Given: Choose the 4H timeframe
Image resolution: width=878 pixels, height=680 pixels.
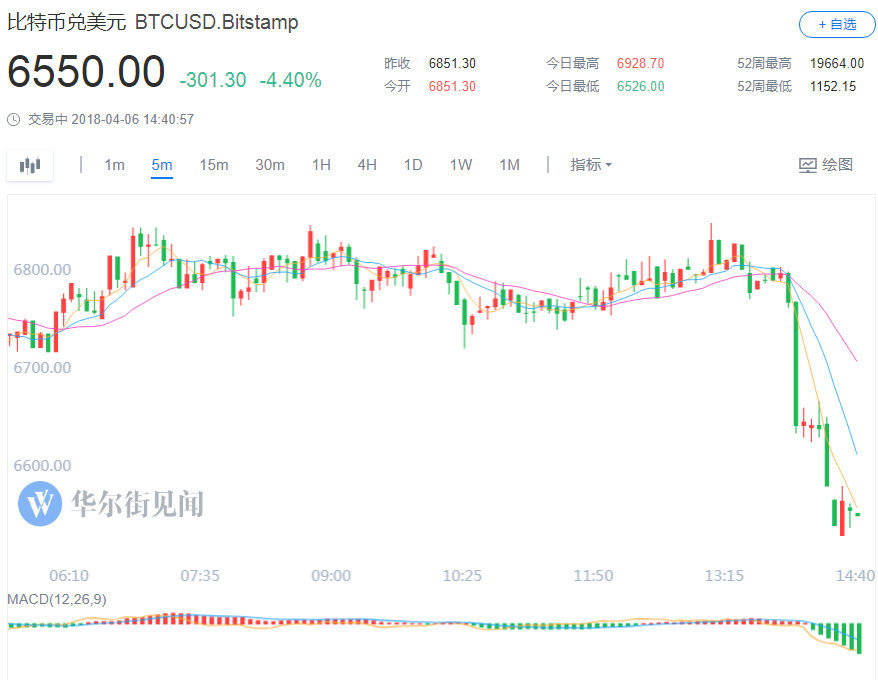Looking at the screenshot, I should [367, 165].
